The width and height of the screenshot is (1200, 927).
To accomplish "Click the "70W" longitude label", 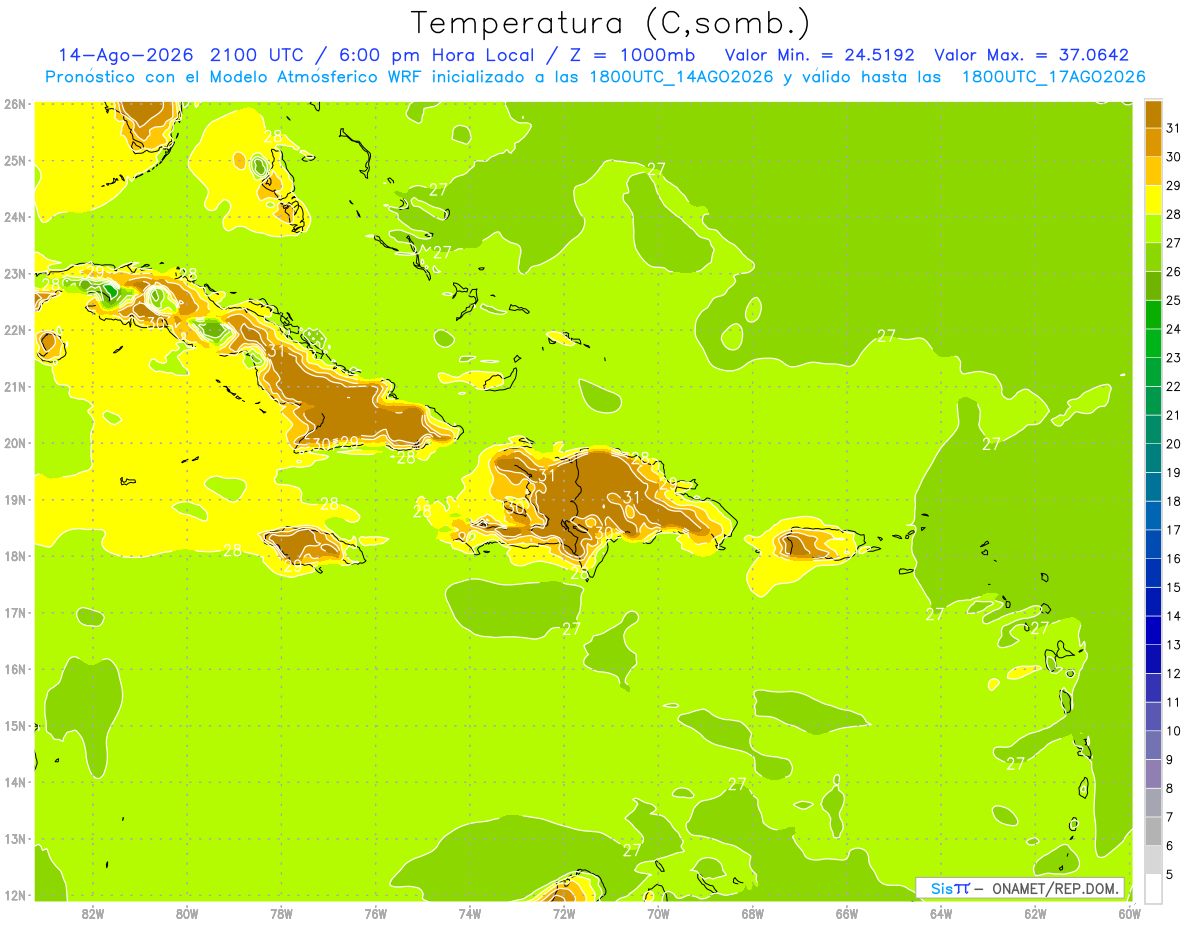I will pos(658,913).
